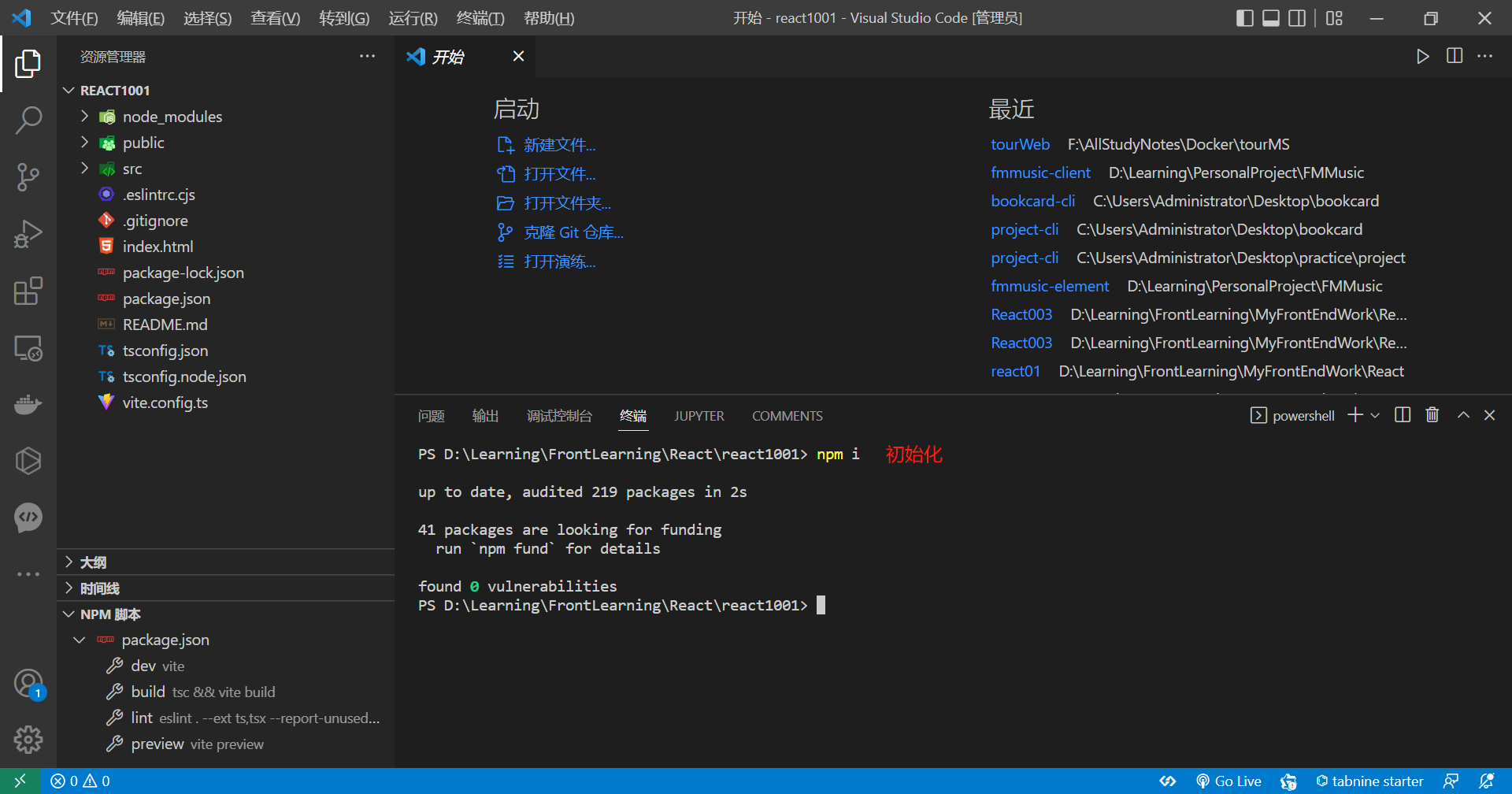This screenshot has width=1512, height=794.
Task: Close the 开始 welcome tab
Action: (518, 56)
